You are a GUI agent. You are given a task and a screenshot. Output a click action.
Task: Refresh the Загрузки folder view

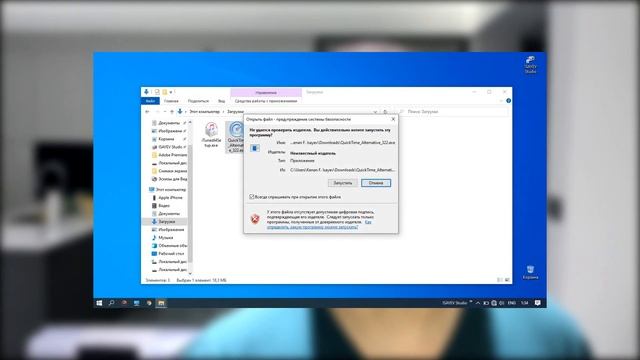pyautogui.click(x=385, y=111)
